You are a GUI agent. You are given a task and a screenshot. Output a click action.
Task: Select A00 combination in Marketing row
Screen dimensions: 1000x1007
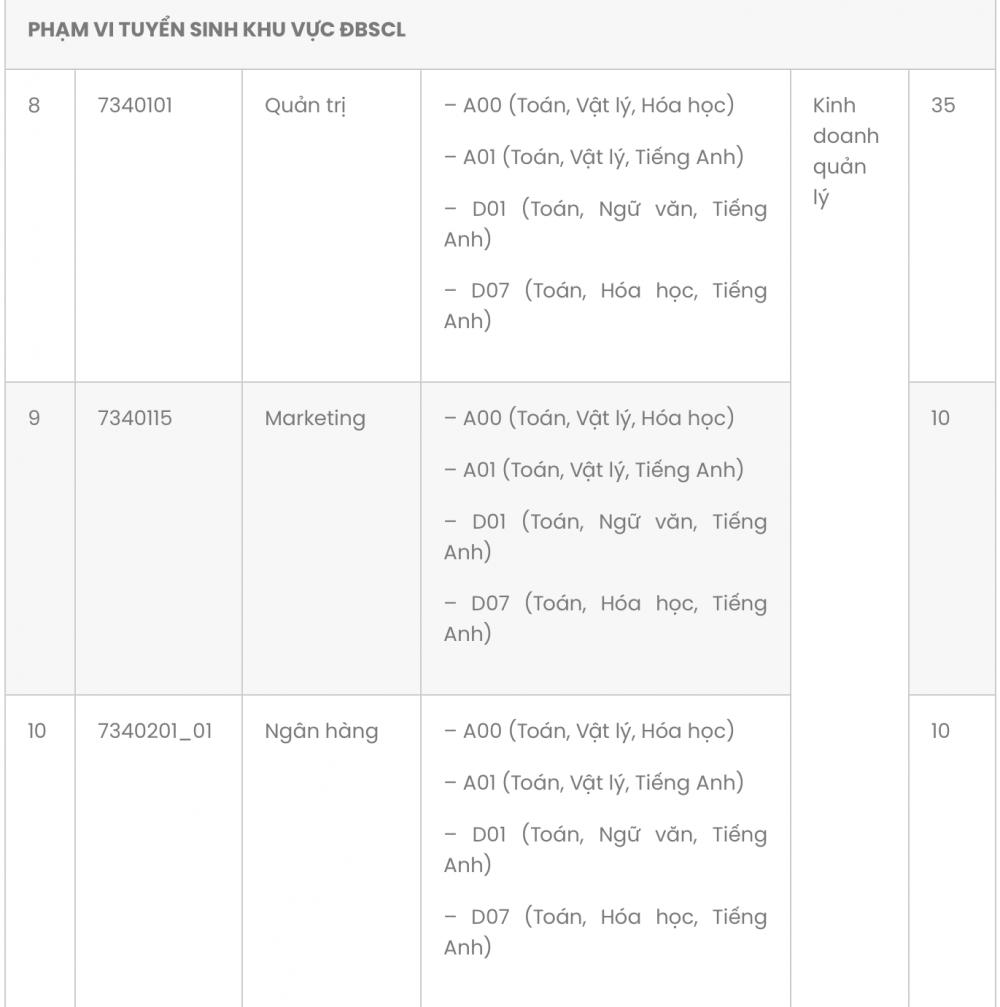589,418
